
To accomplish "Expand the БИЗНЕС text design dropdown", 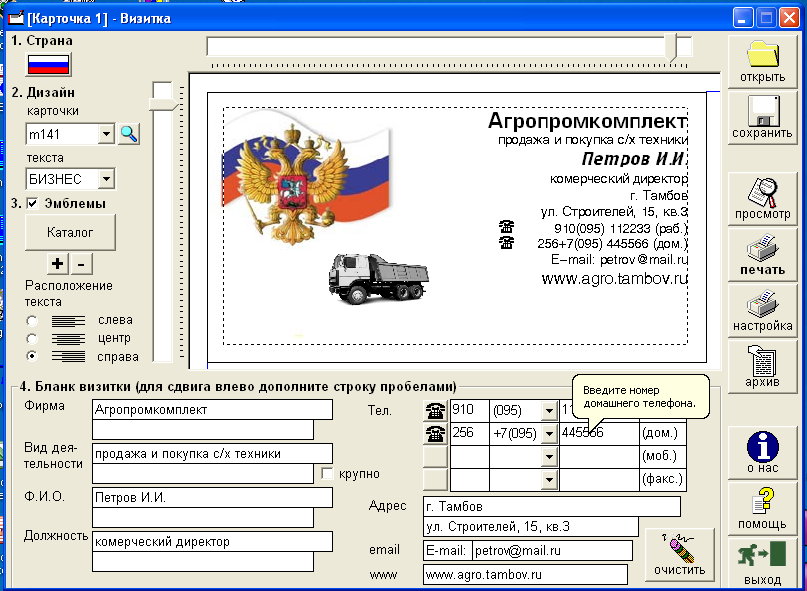I will (106, 179).
